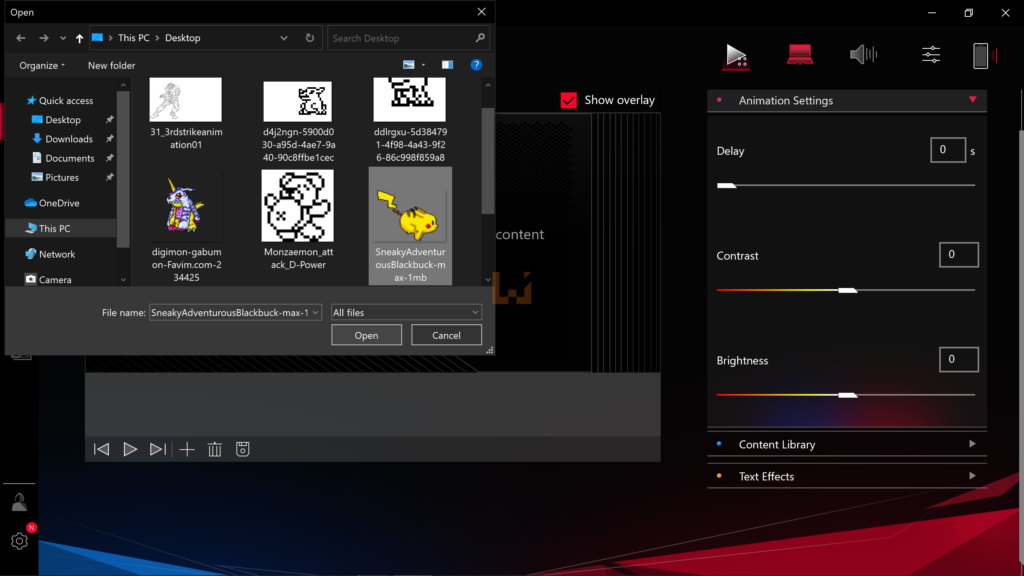Select the SneakyAdventurousBlackbuck Pikachu file
Image resolution: width=1024 pixels, height=576 pixels.
410,226
